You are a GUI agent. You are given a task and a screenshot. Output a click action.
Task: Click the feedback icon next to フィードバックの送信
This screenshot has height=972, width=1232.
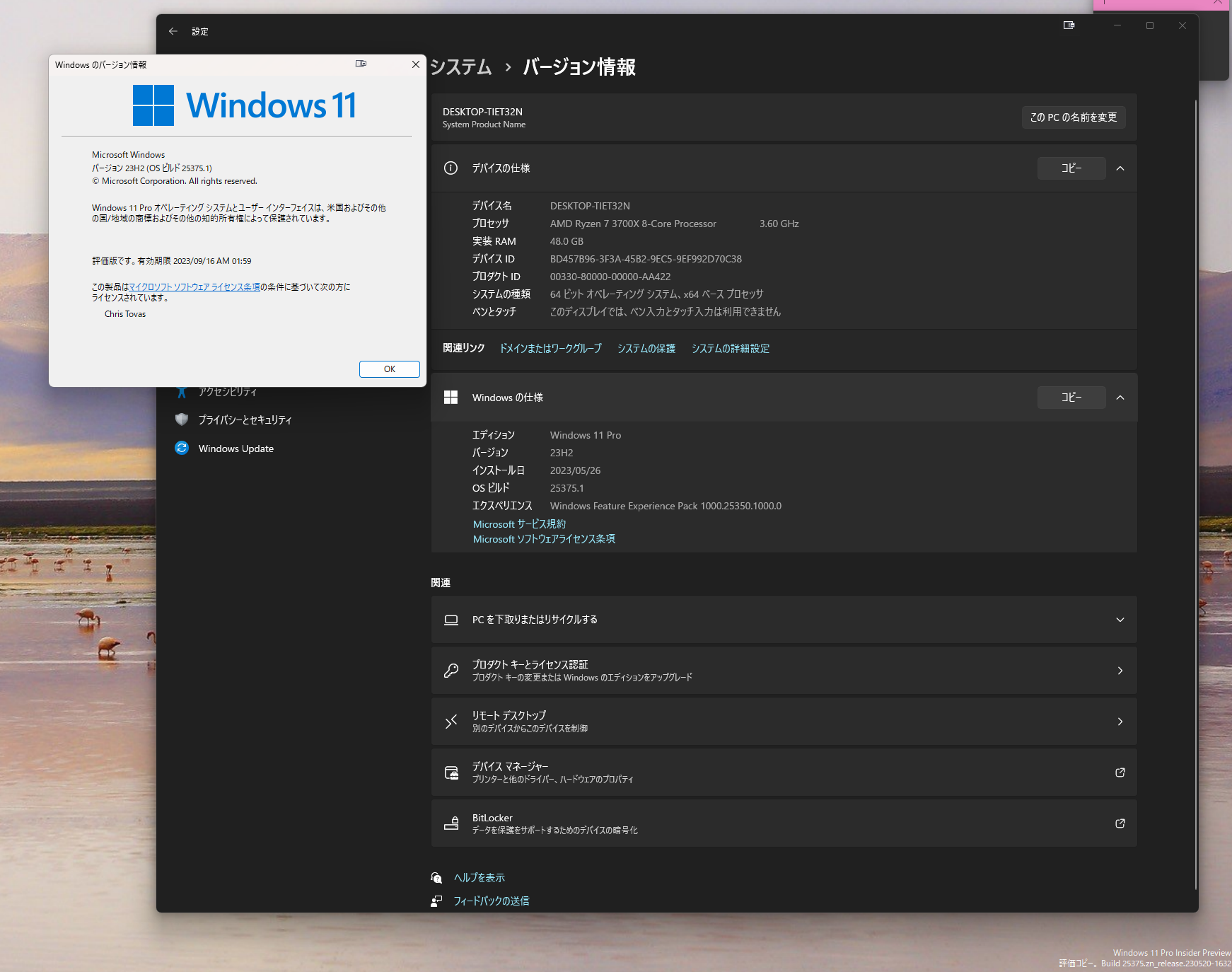(436, 901)
